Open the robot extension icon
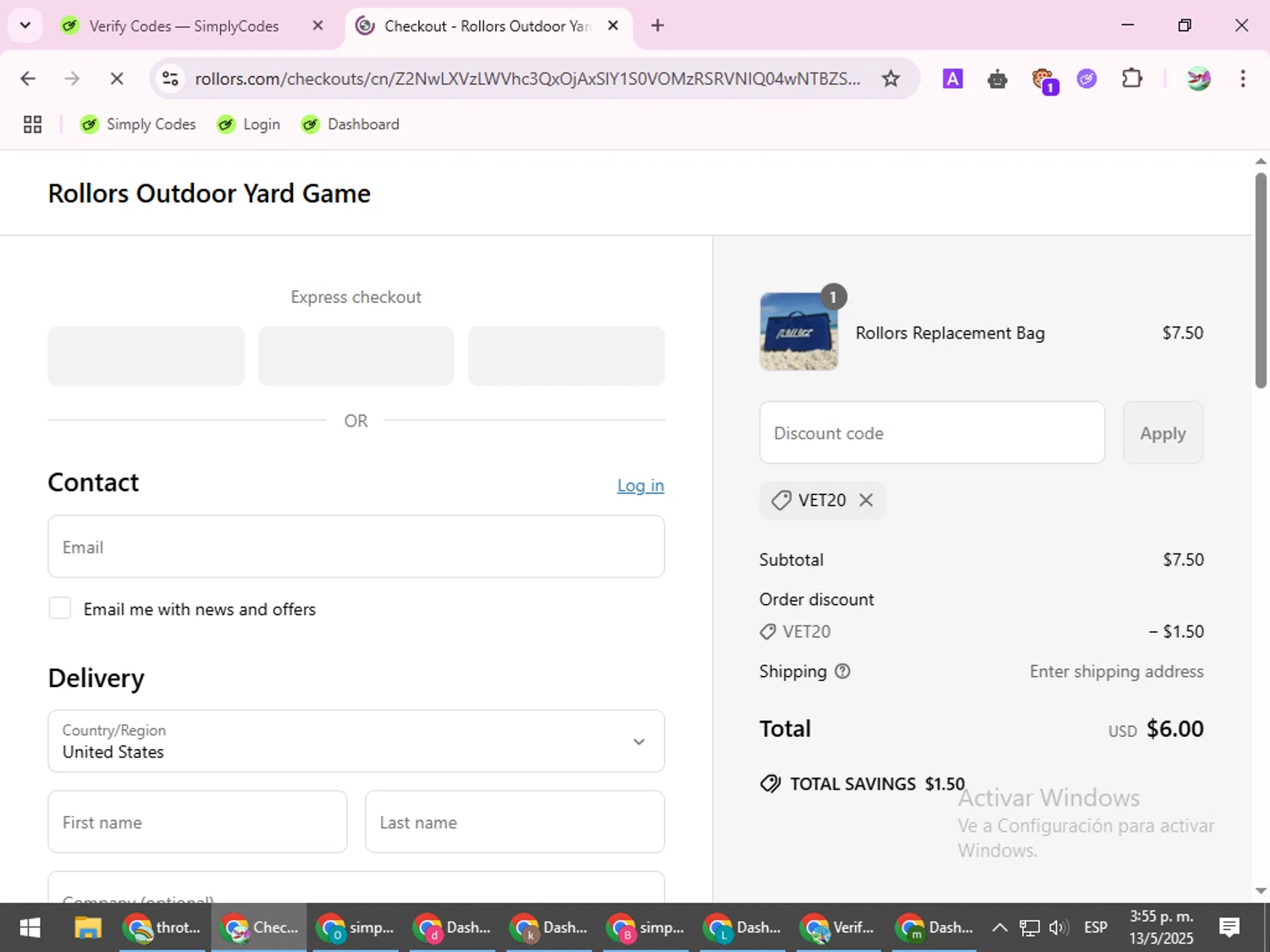Viewport: 1270px width, 952px height. 997,79
